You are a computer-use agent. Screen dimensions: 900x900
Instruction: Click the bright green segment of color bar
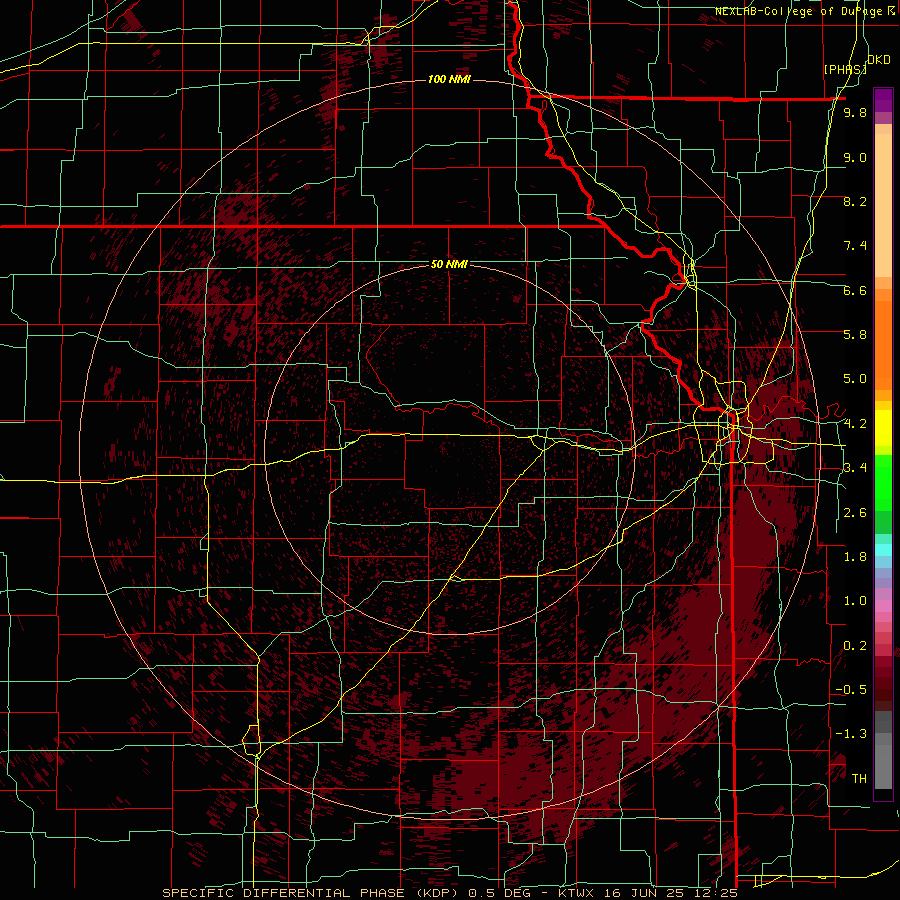[883, 482]
